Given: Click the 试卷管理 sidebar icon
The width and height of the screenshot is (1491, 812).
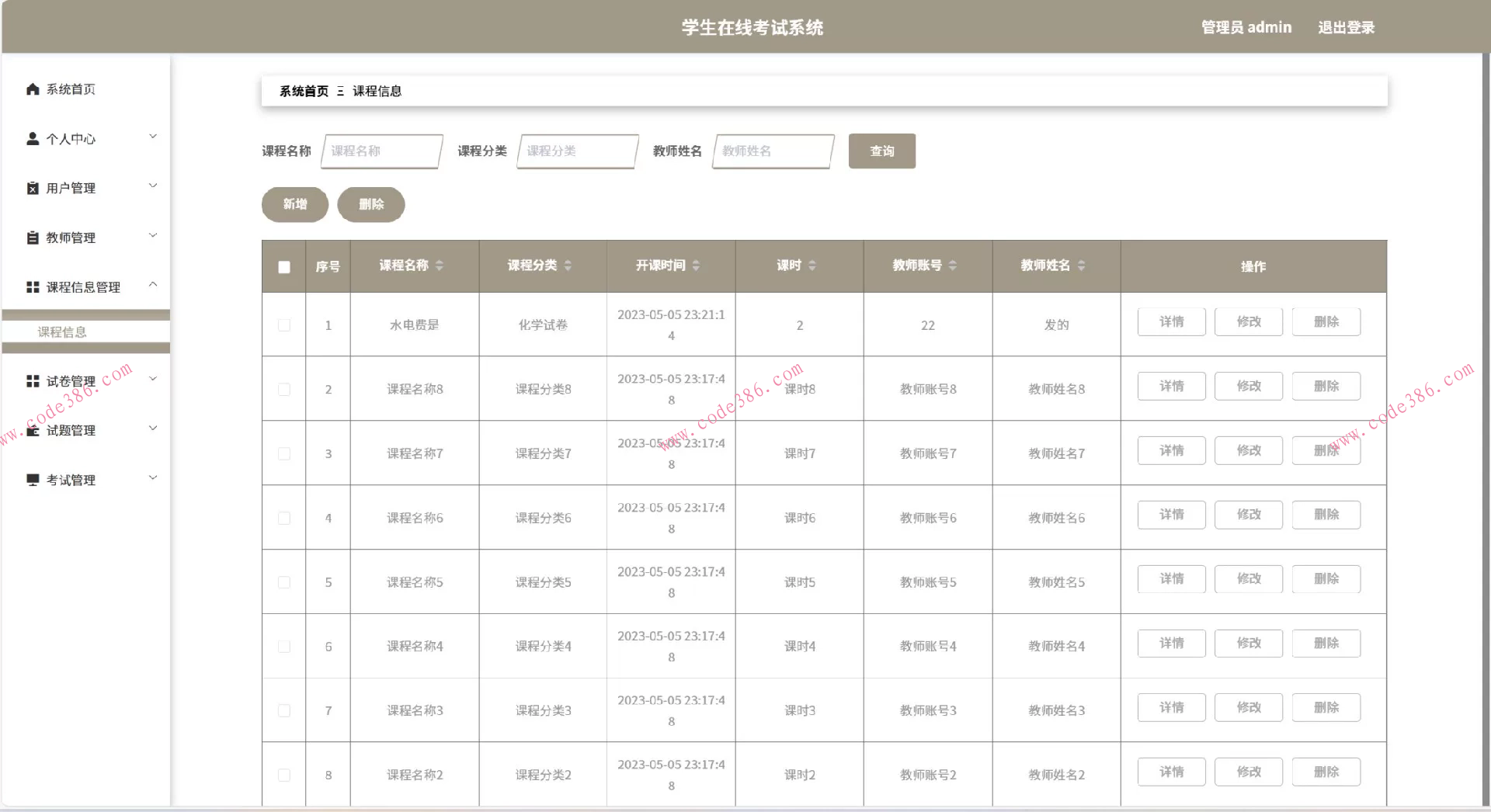Looking at the screenshot, I should (x=32, y=380).
